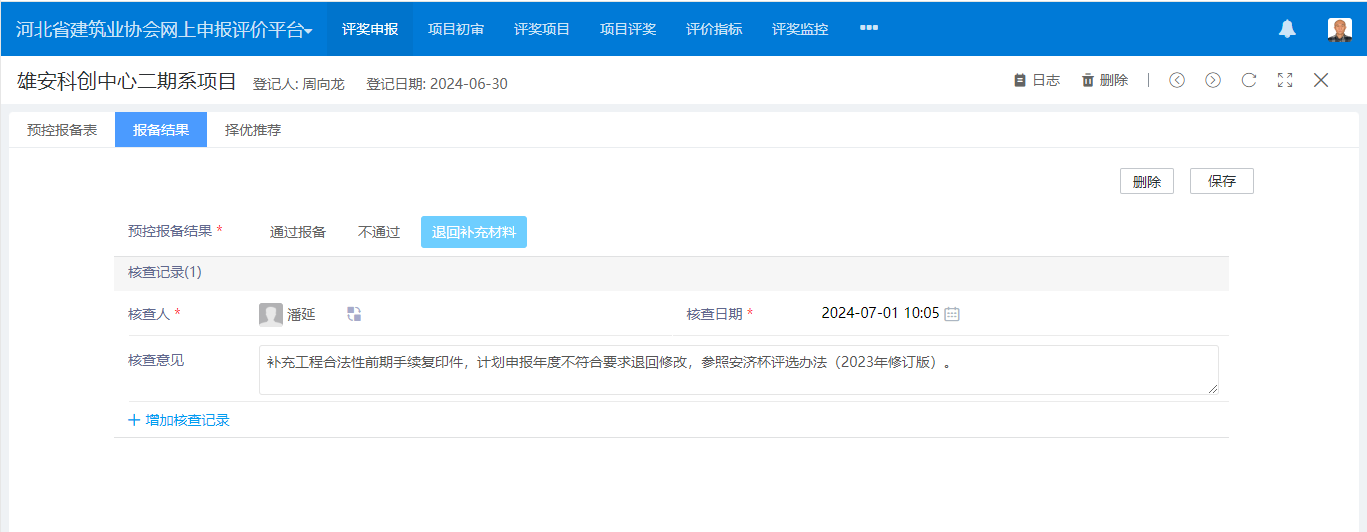This screenshot has width=1367, height=532.
Task: Toggle fullscreen expand icon
Action: pos(1285,81)
